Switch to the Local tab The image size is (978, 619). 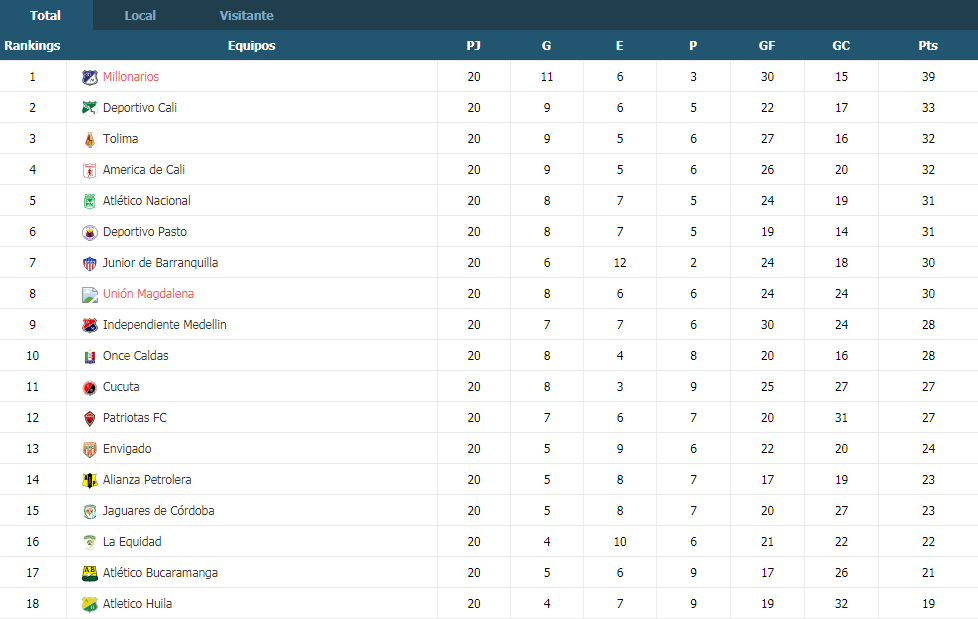pos(140,16)
